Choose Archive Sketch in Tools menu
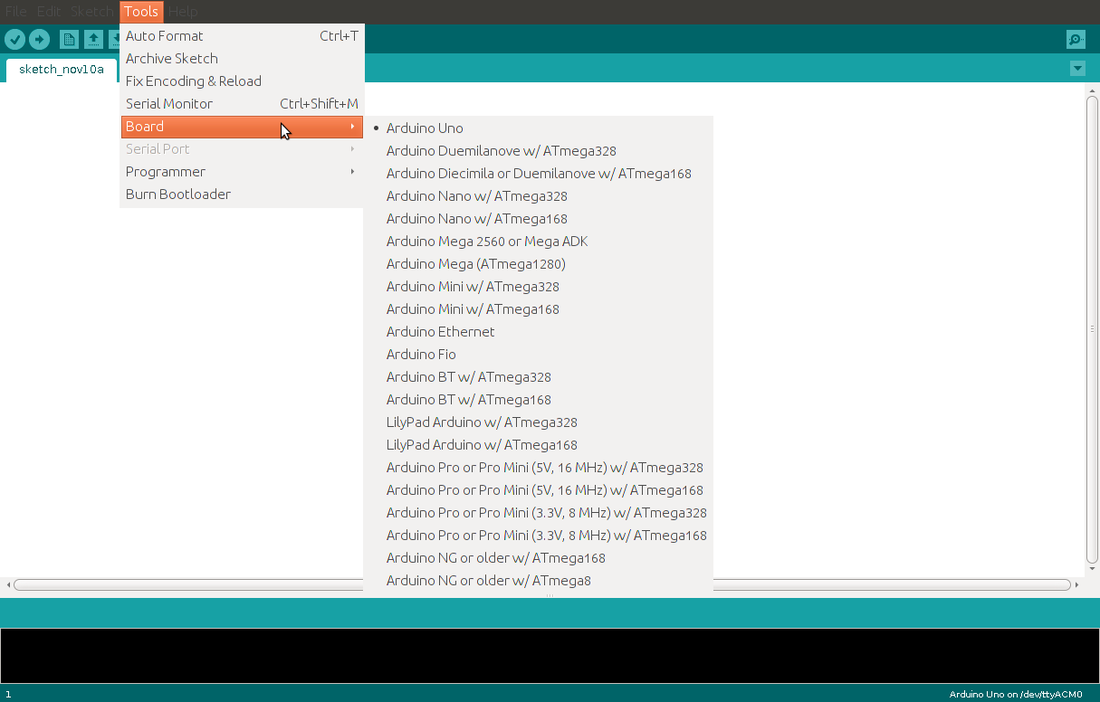1100x702 pixels. pos(242,58)
